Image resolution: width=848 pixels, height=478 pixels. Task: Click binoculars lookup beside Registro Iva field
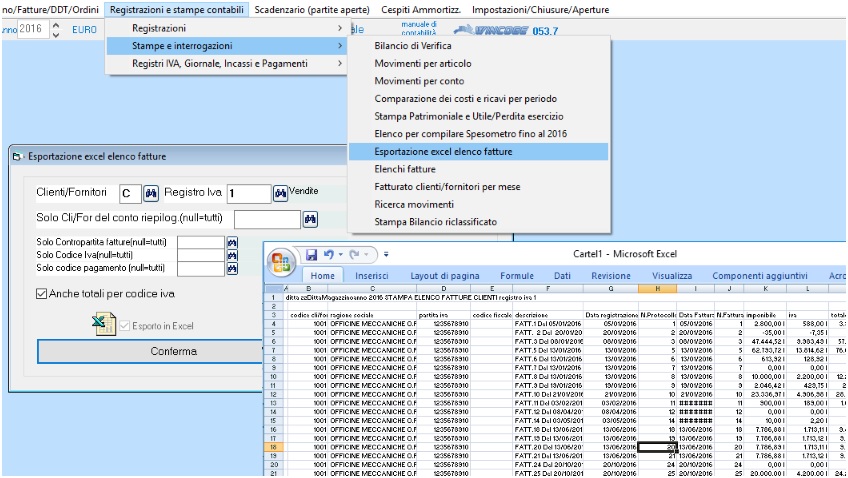pyautogui.click(x=280, y=193)
